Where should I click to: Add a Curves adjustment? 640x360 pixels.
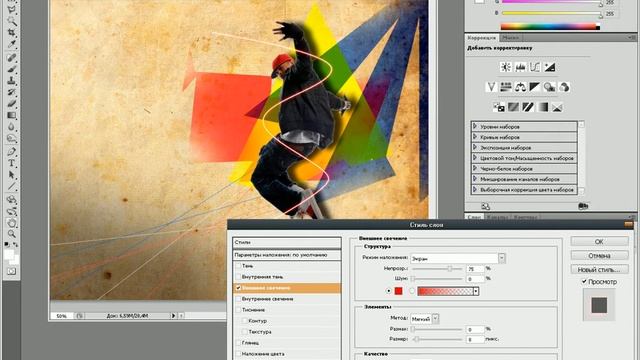point(535,67)
